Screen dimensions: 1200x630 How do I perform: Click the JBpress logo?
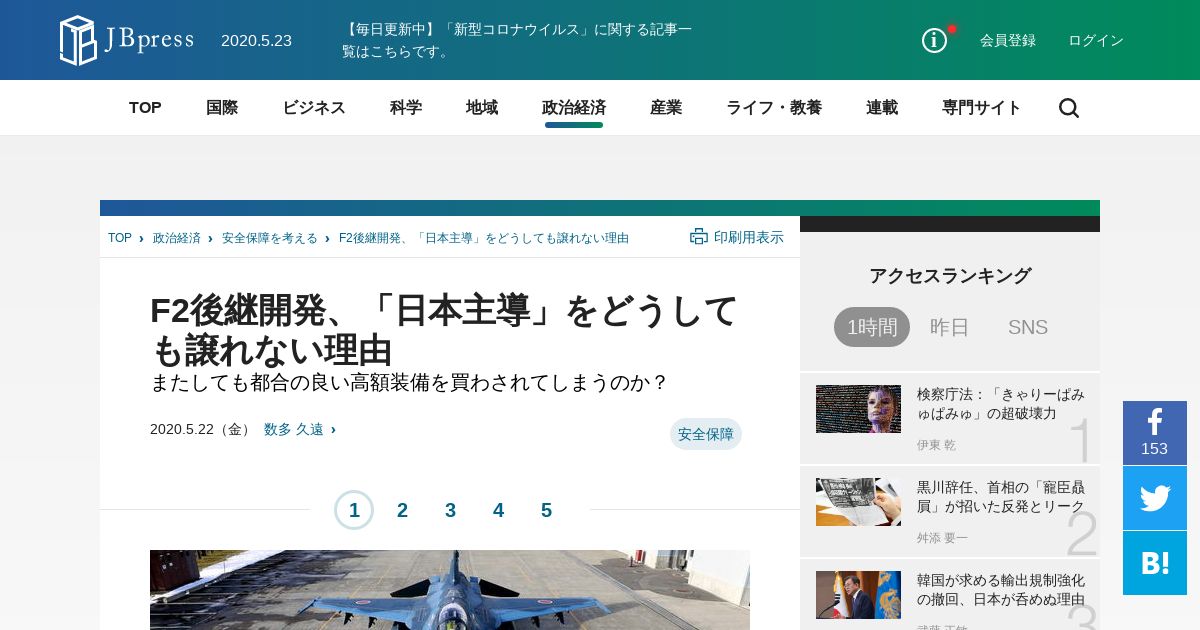pos(126,40)
